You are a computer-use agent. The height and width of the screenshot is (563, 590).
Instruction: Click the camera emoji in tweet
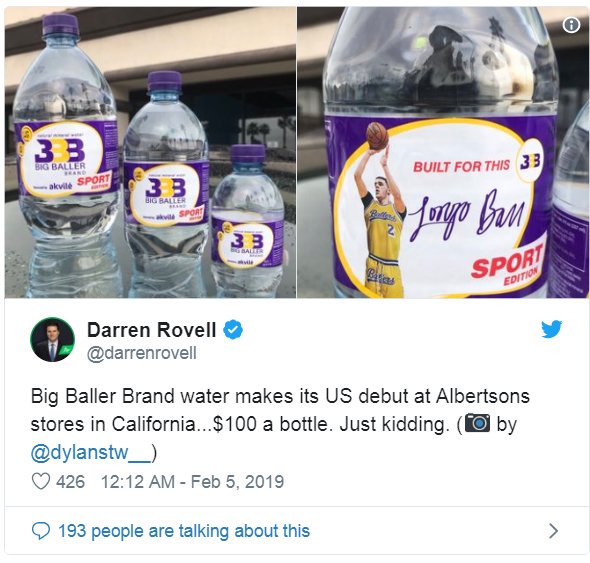(x=477, y=424)
